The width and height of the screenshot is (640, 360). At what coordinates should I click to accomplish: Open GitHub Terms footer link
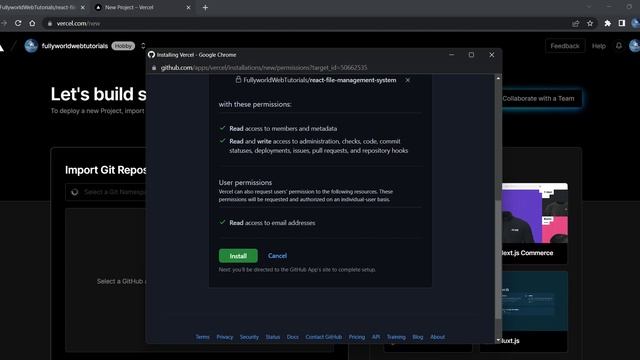click(x=202, y=337)
